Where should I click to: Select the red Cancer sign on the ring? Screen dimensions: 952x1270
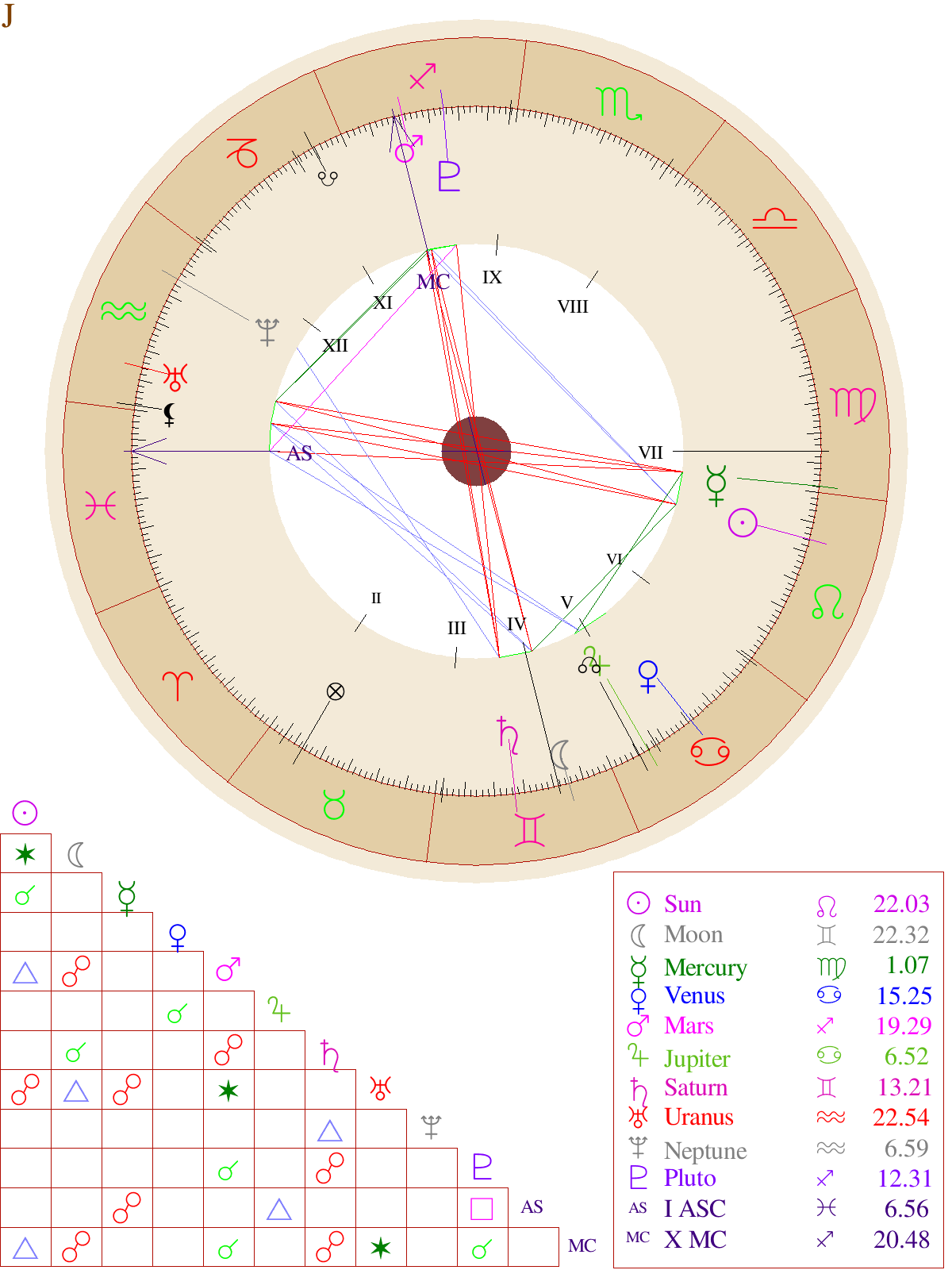(710, 751)
